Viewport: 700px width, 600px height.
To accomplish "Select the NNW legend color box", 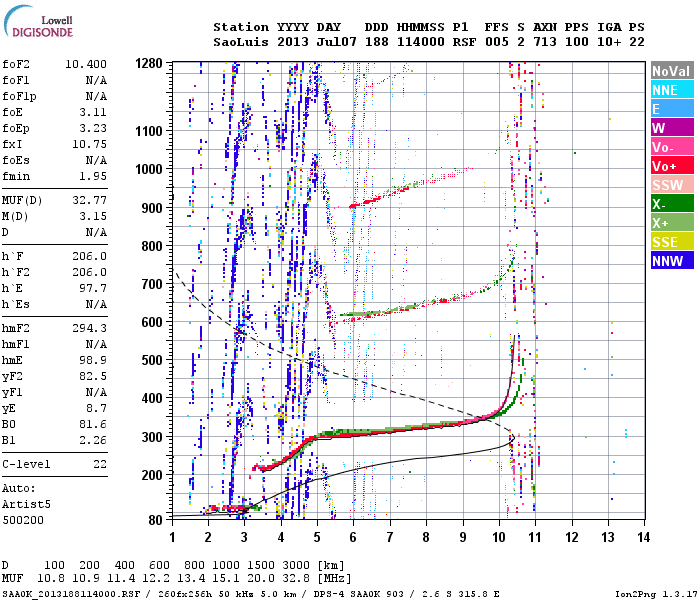I will pos(672,260).
